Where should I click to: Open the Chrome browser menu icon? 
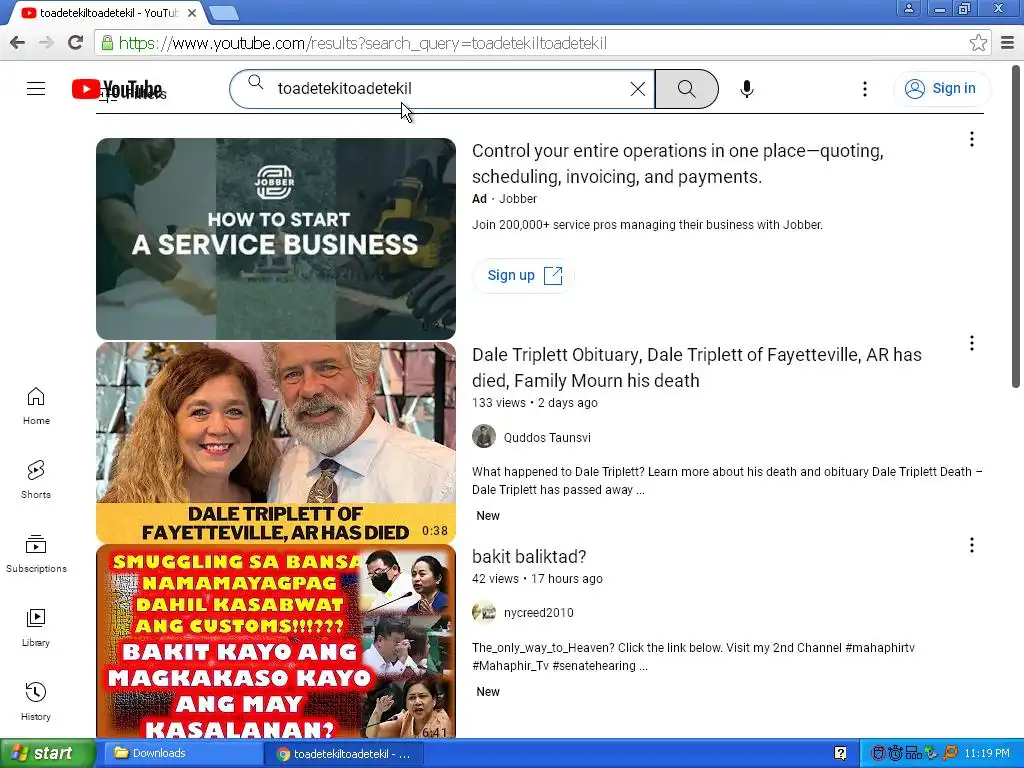click(x=1008, y=43)
